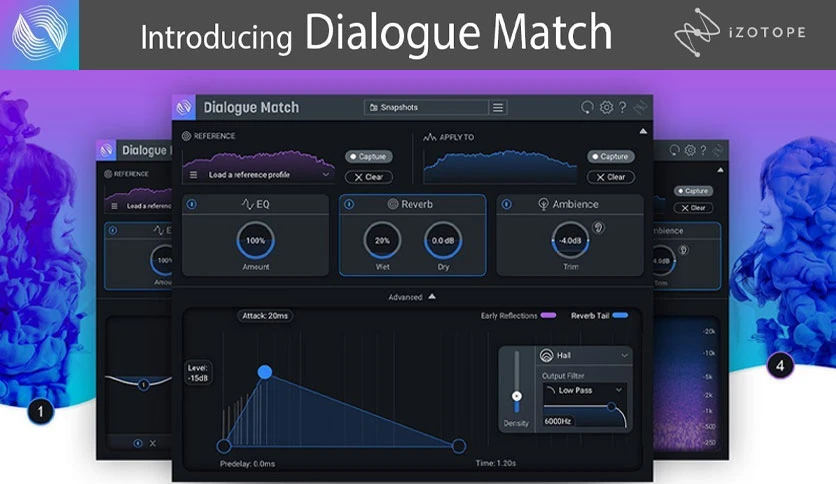Screen dimensions: 836x484
Task: Click the Attack: 20ms label
Action: pyautogui.click(x=265, y=316)
